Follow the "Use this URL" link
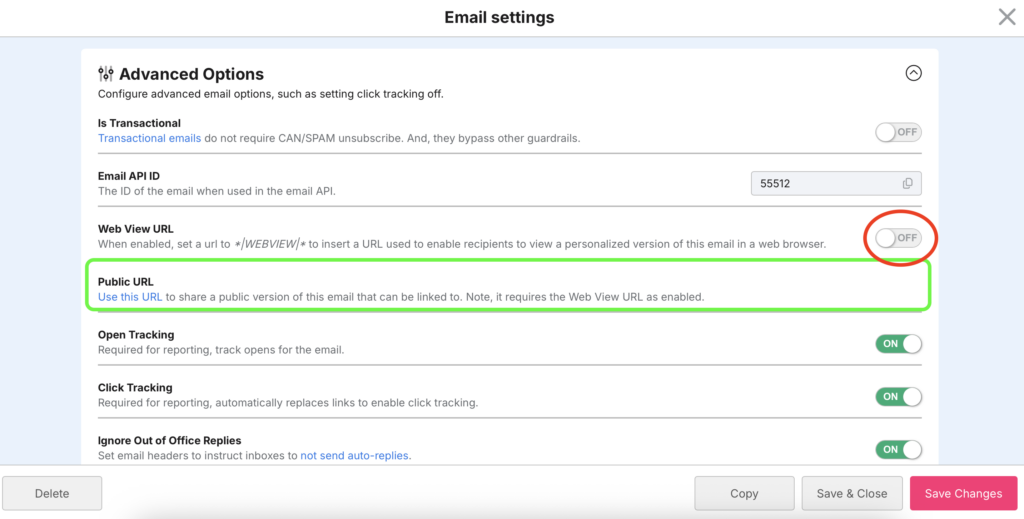Image resolution: width=1024 pixels, height=519 pixels. (x=130, y=296)
